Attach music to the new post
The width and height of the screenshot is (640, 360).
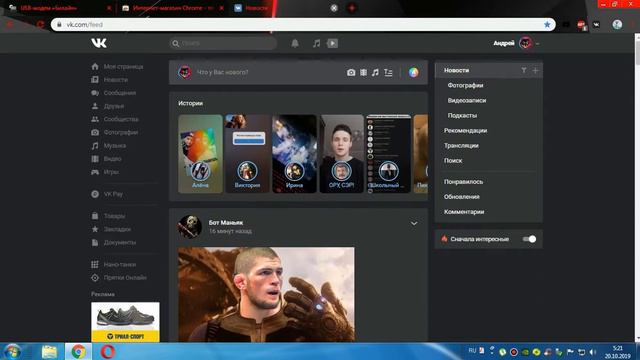(x=375, y=72)
